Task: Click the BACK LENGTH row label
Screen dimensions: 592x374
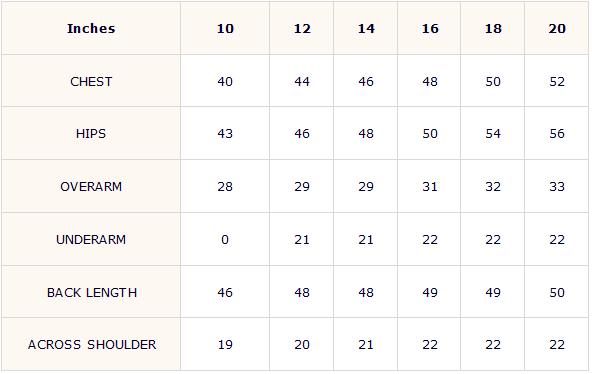Action: (x=92, y=292)
